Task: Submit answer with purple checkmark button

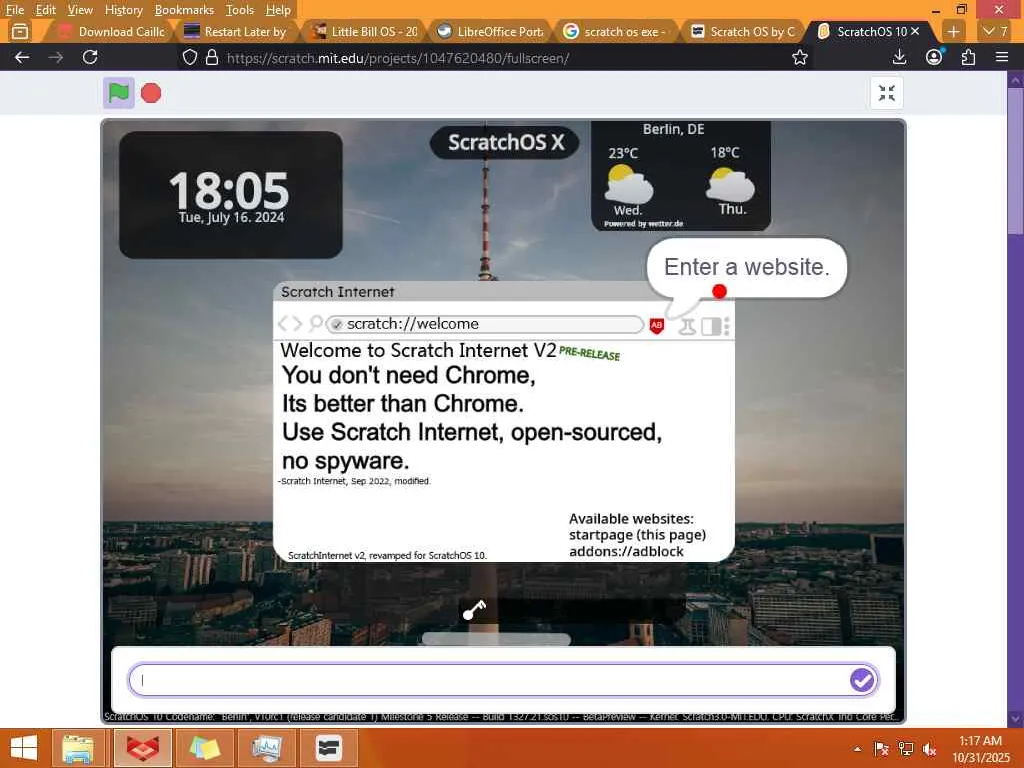Action: pyautogui.click(x=861, y=680)
